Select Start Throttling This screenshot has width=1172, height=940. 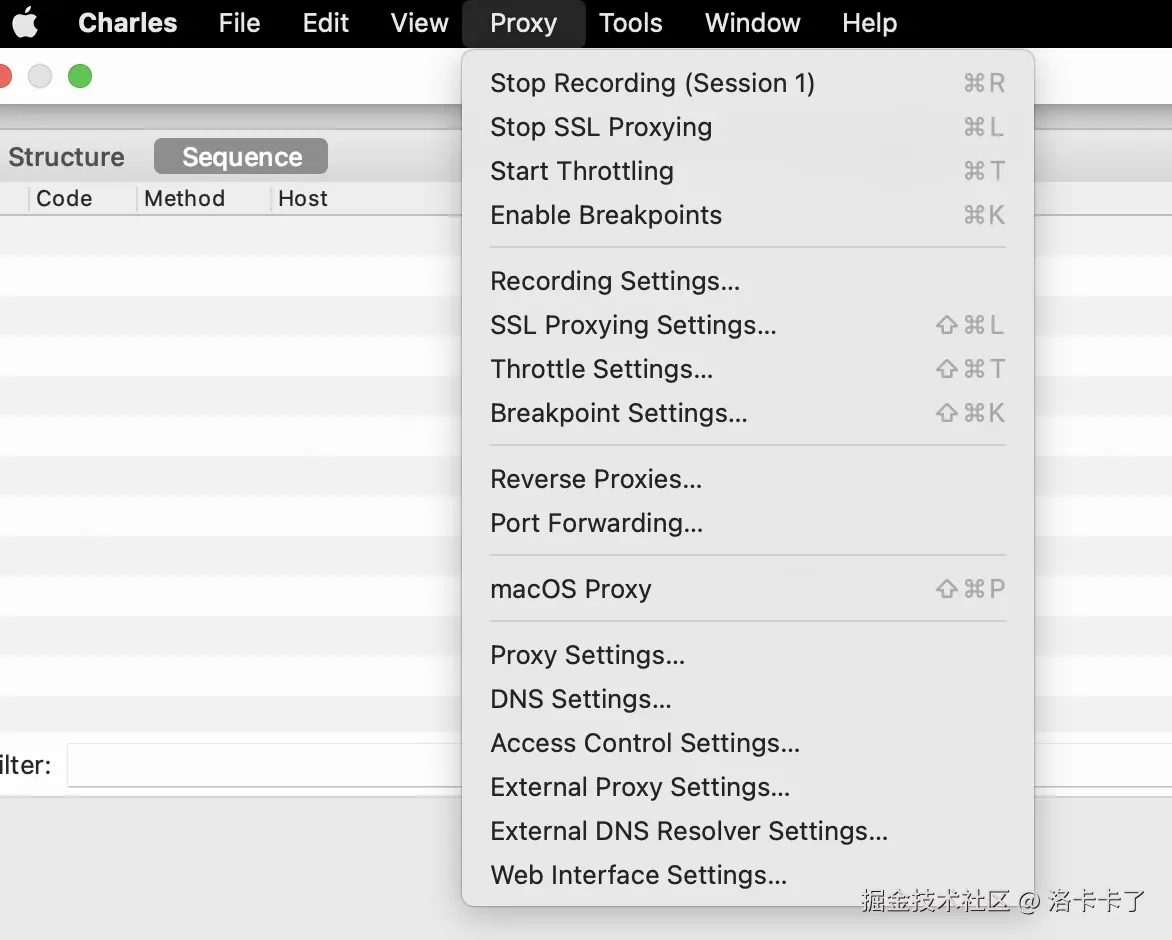pos(747,171)
